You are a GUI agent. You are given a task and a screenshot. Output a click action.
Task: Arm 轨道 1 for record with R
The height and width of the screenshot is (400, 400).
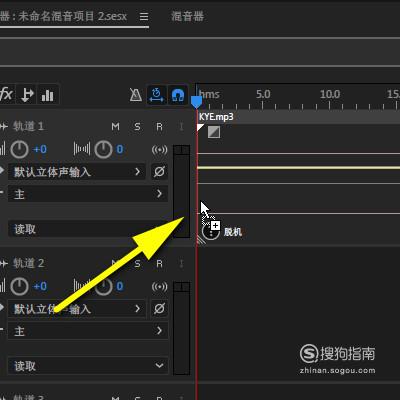pos(159,127)
